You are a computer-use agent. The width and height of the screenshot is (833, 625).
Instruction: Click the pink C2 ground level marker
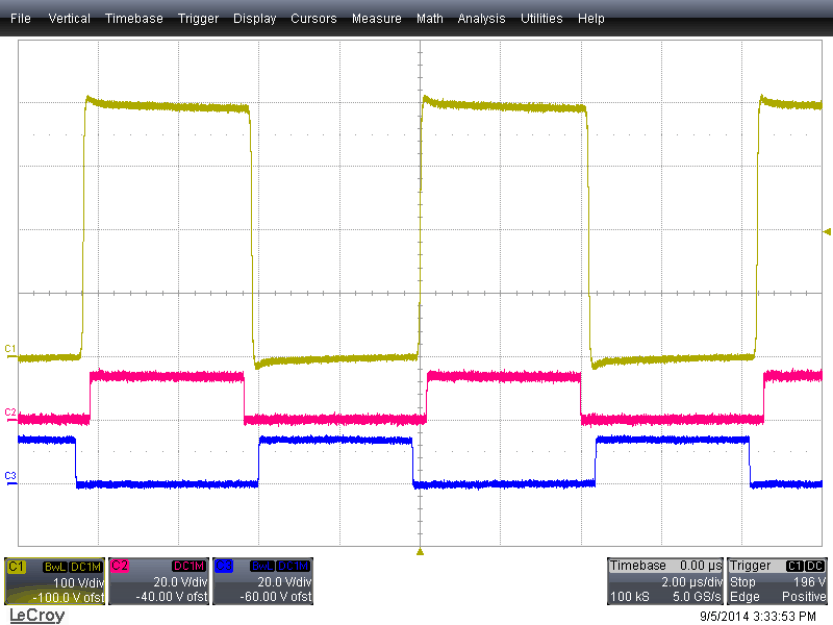tap(10, 412)
